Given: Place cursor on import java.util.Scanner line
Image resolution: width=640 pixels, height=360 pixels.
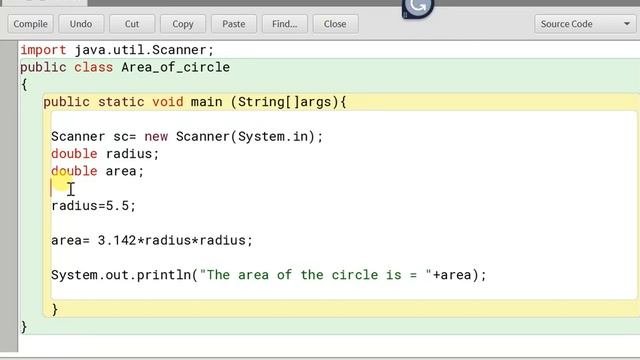Looking at the screenshot, I should [x=117, y=50].
